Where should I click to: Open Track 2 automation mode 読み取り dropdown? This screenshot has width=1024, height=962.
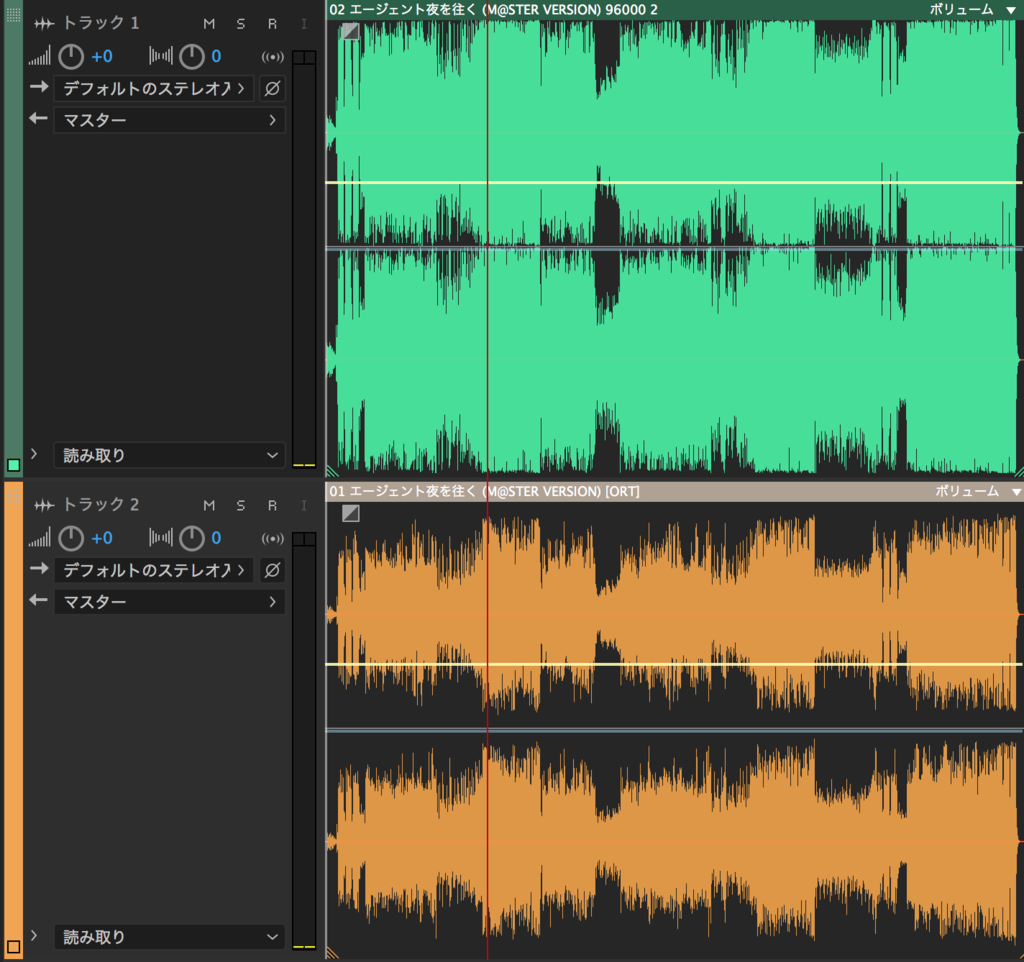coord(169,937)
